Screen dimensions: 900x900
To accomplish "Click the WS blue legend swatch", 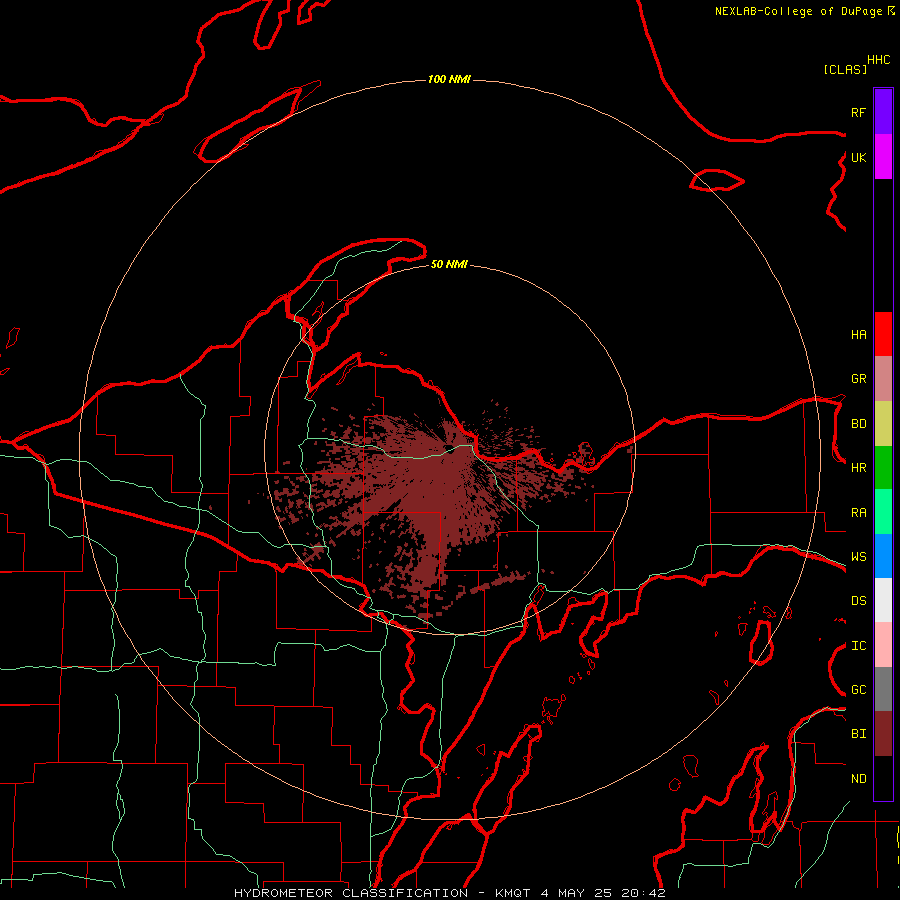I will coord(883,556).
